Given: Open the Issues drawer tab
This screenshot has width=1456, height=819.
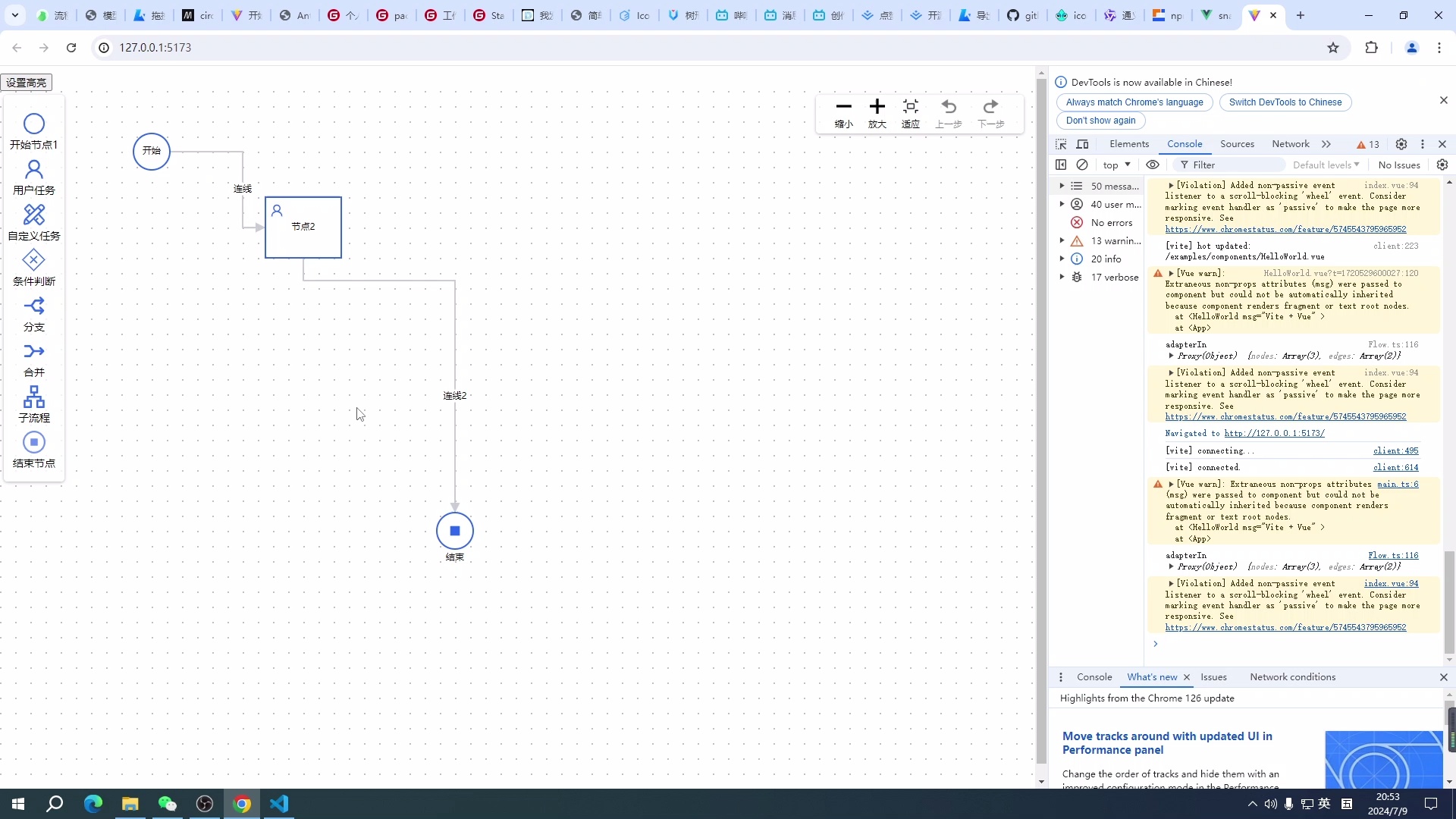Looking at the screenshot, I should pos(1213,677).
